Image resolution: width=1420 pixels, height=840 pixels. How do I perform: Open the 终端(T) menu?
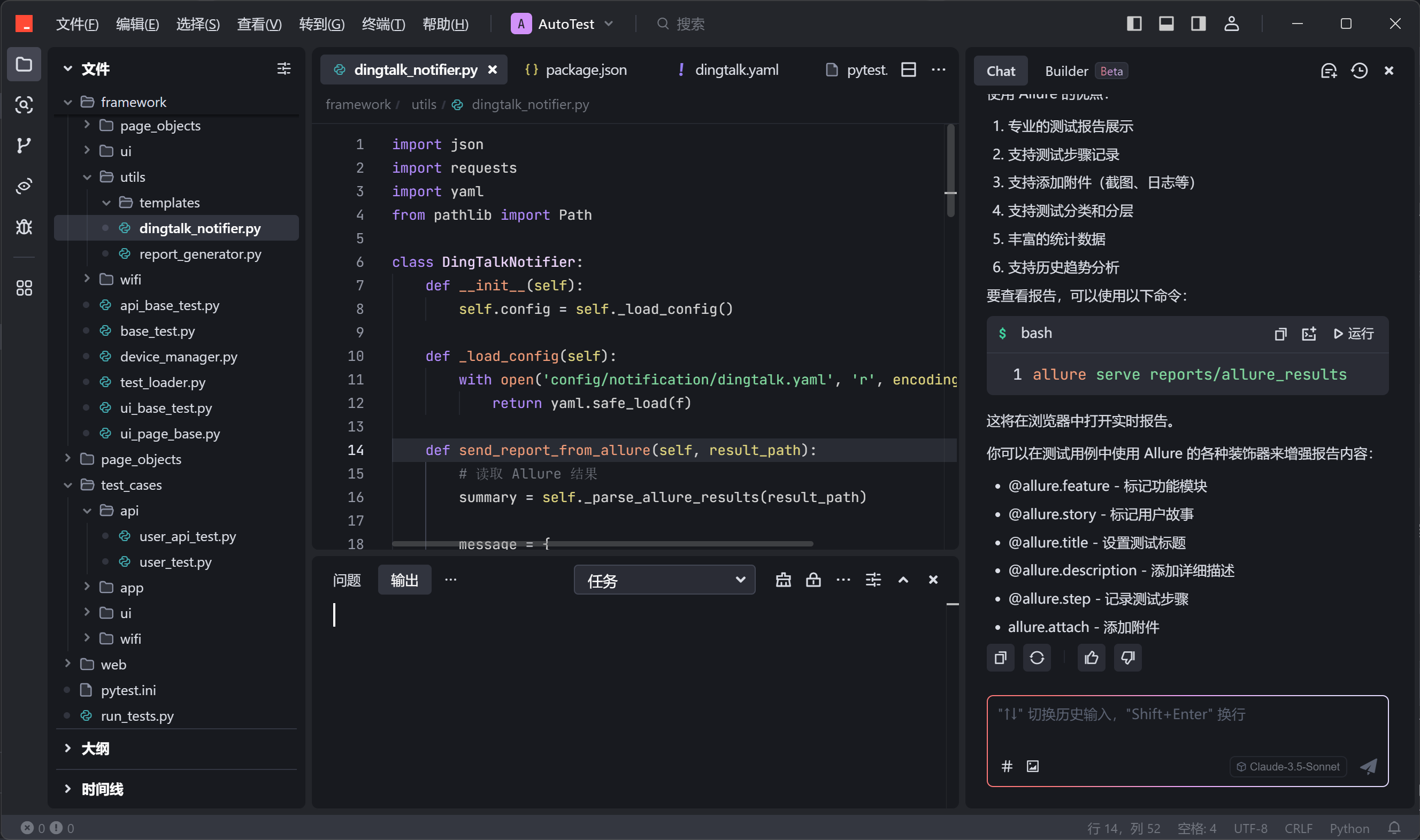click(383, 24)
